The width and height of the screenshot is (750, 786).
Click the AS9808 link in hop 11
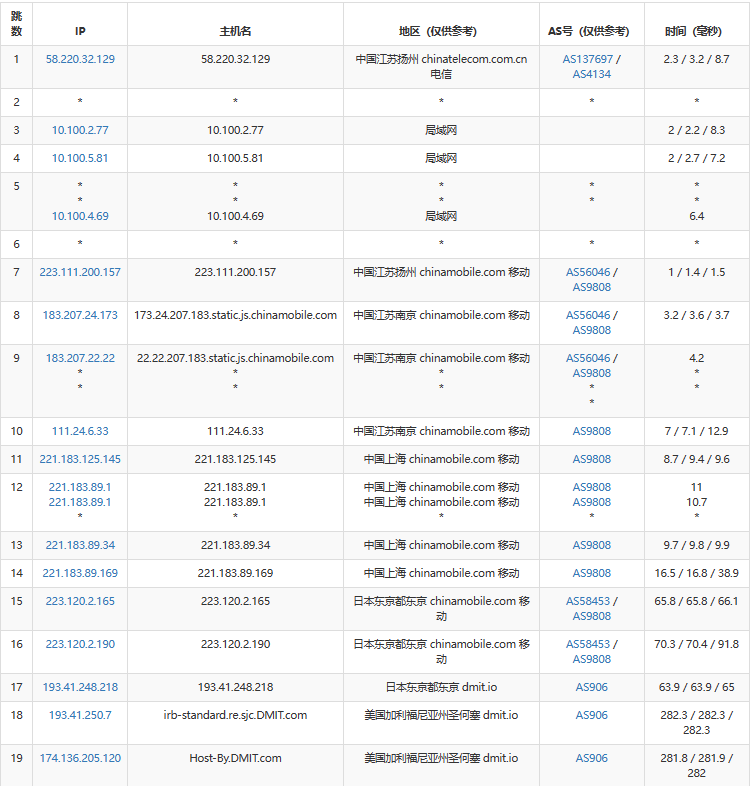[592, 459]
